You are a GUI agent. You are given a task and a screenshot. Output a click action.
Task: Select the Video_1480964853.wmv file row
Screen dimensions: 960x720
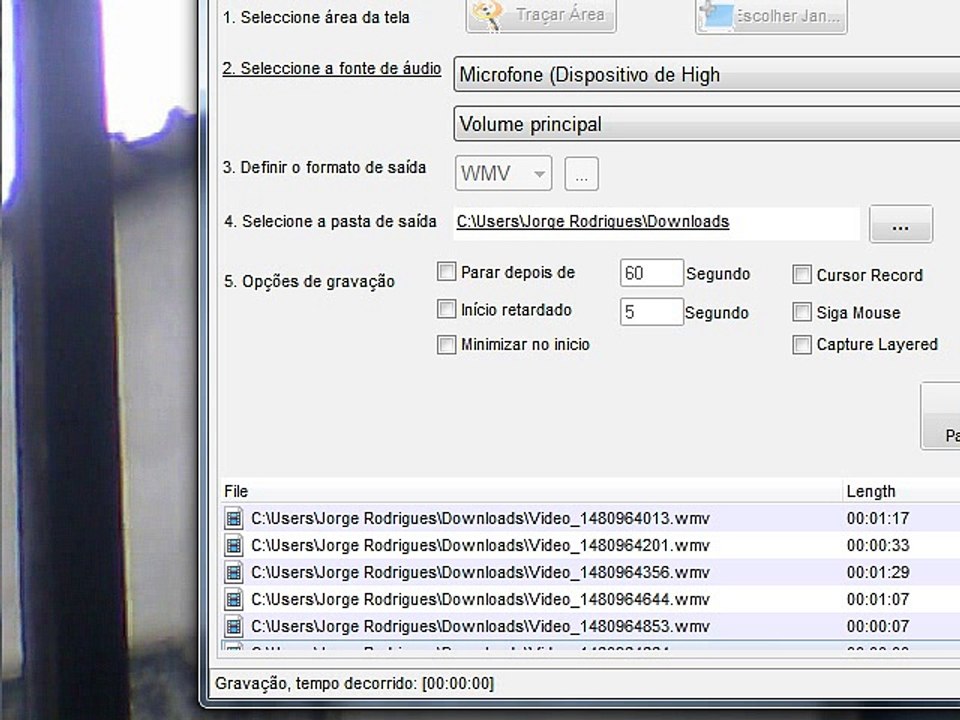[x=590, y=626]
